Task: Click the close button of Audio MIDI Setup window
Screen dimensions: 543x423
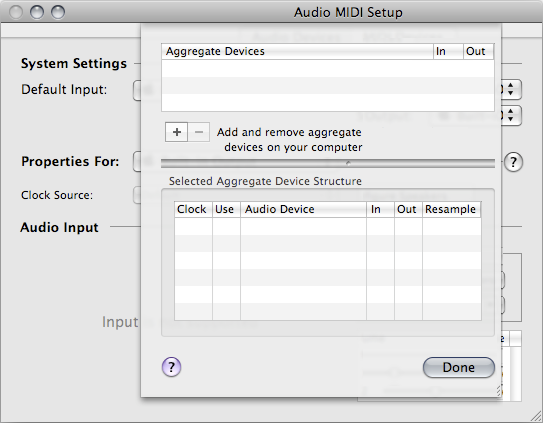Action: click(x=16, y=12)
